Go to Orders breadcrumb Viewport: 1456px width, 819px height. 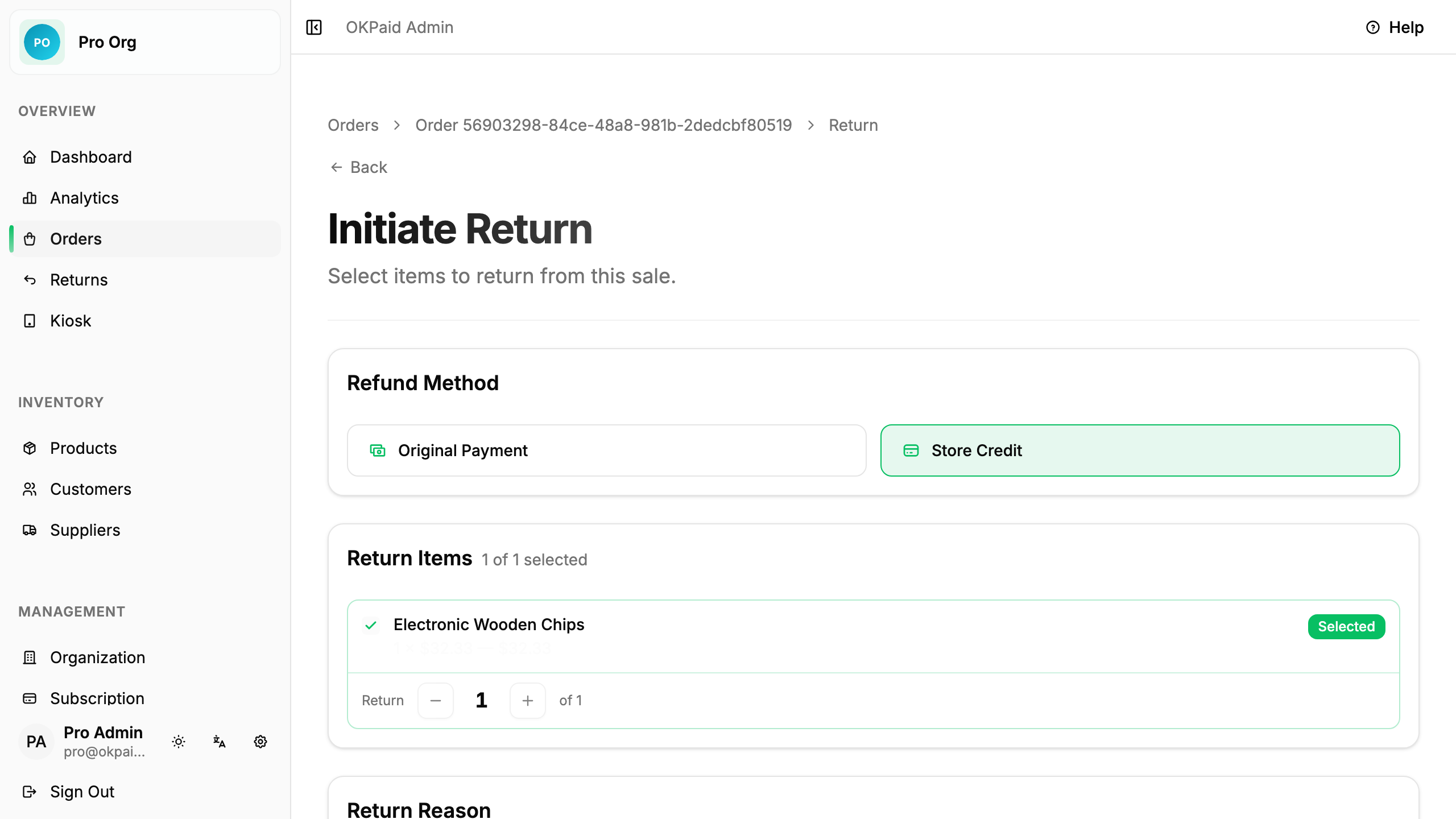[353, 125]
